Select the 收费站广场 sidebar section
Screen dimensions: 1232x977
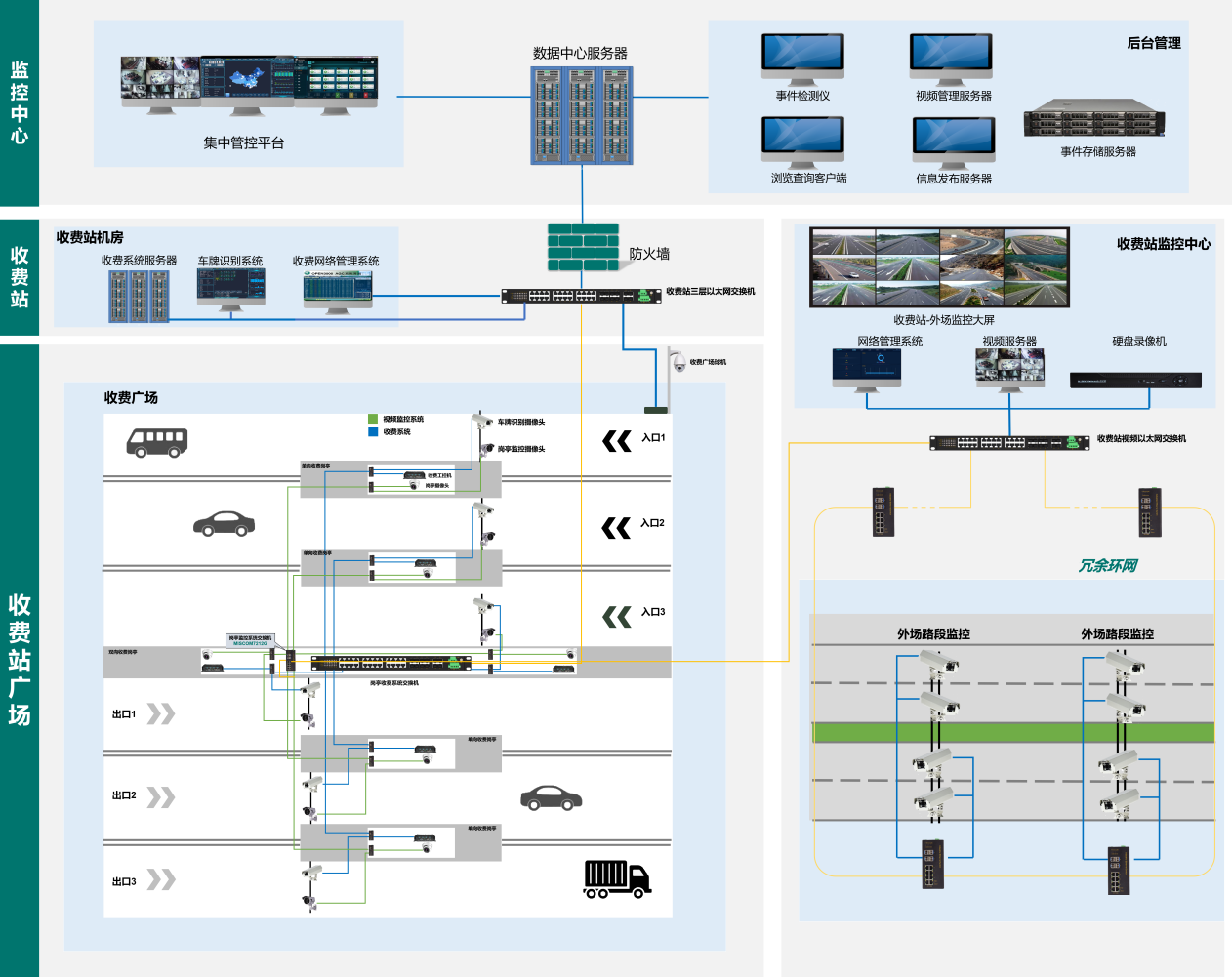(20, 659)
